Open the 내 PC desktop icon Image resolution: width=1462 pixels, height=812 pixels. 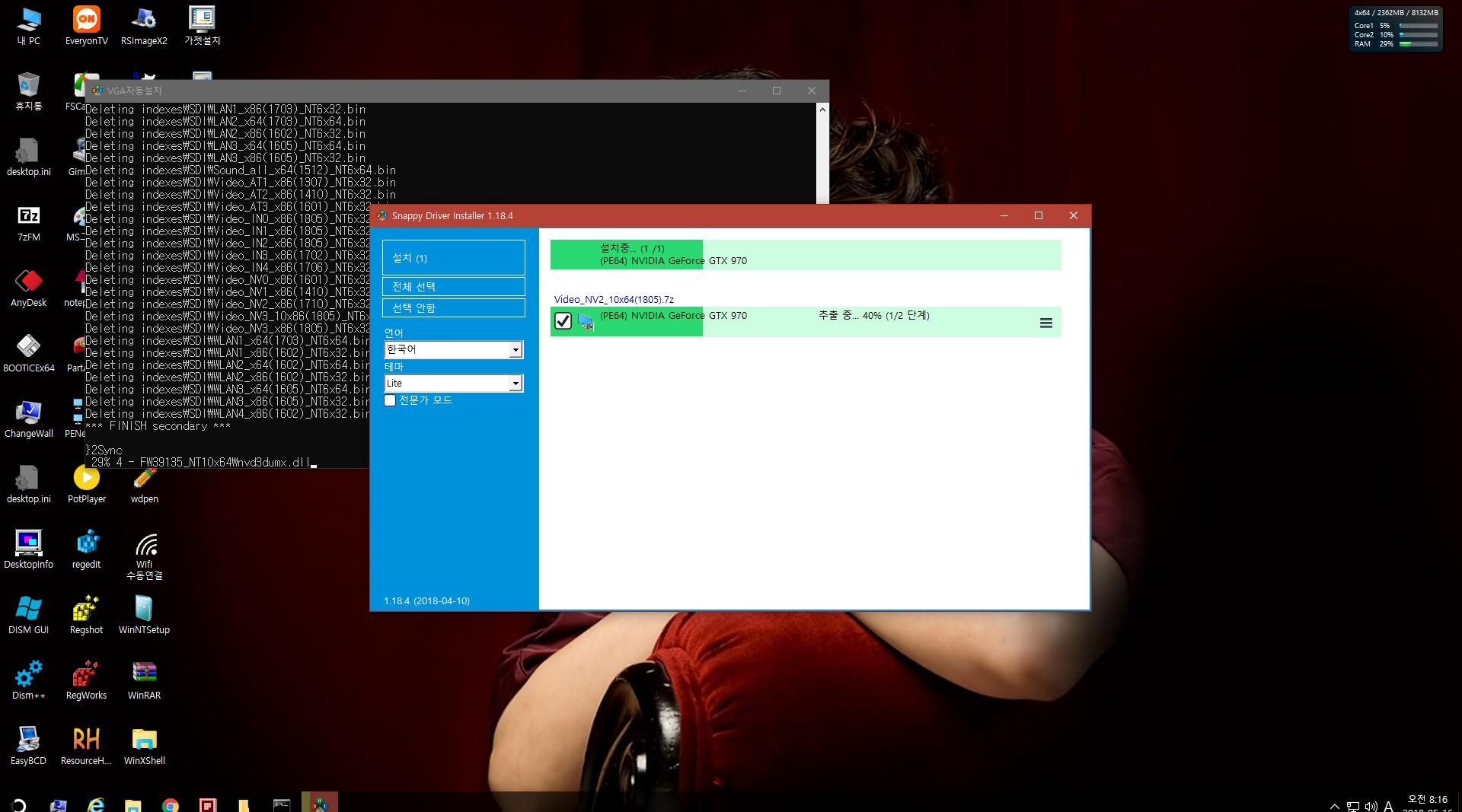tap(29, 26)
